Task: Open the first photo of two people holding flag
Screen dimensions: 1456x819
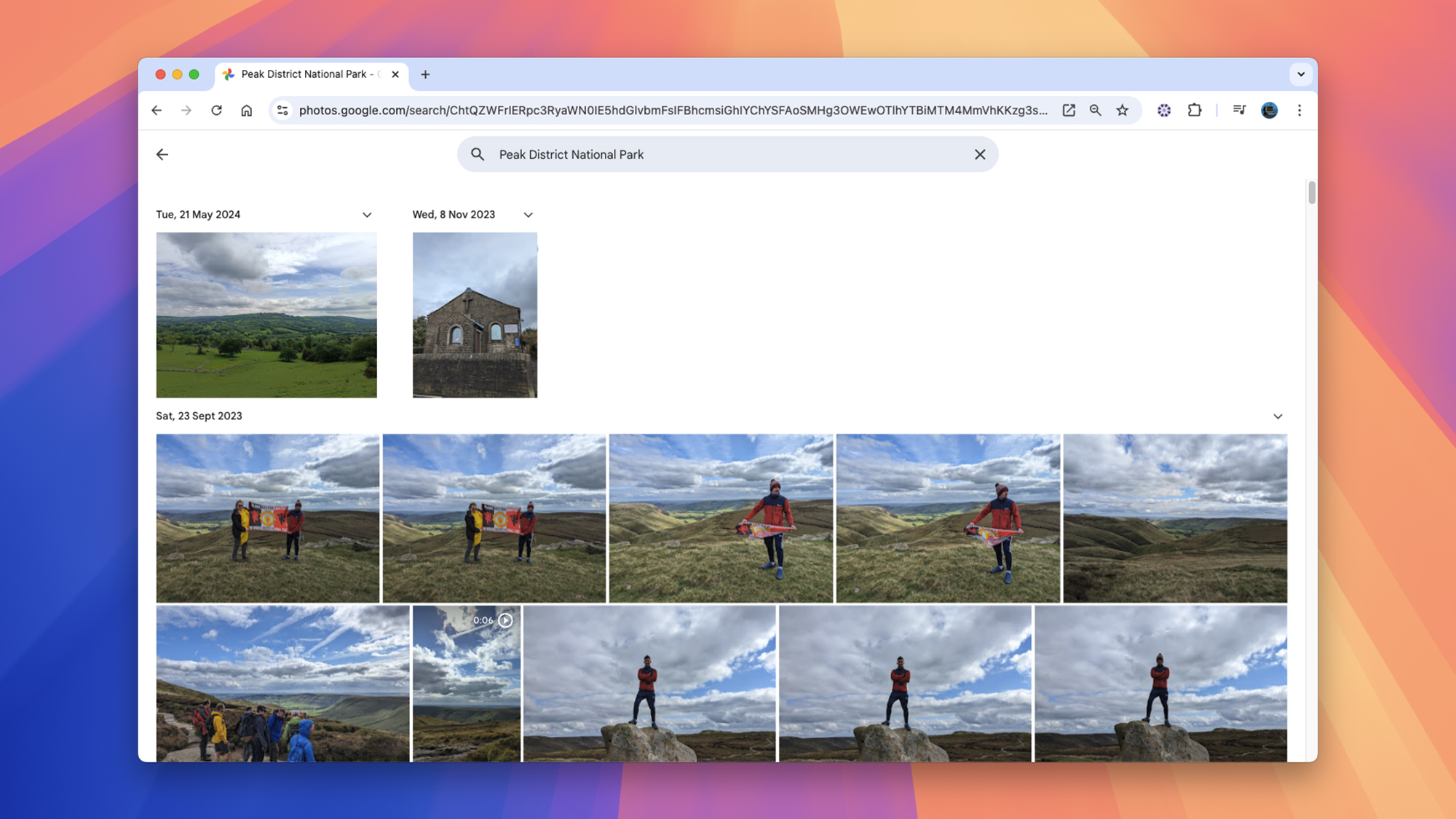Action: point(268,518)
